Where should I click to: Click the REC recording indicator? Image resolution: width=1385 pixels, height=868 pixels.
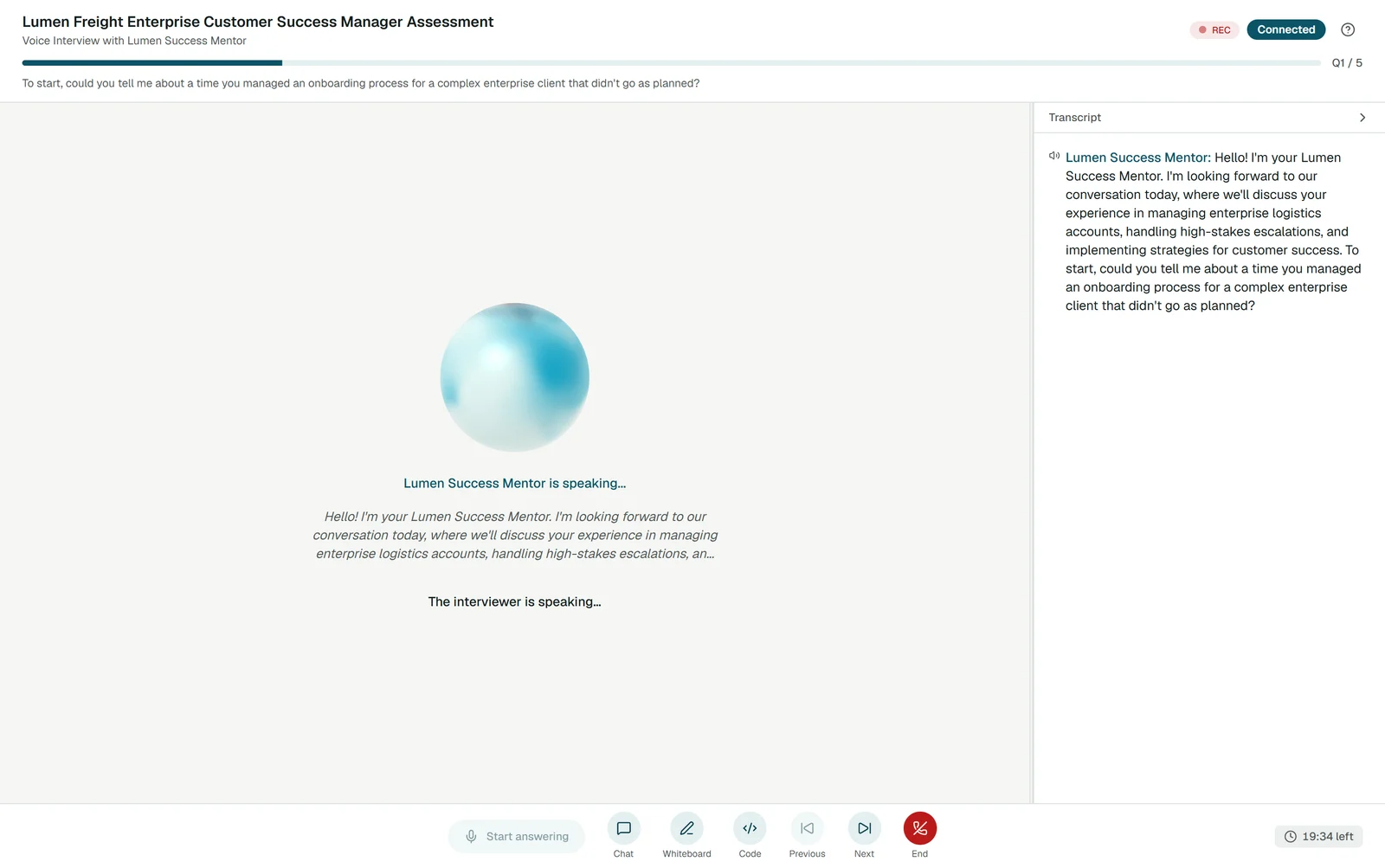coord(1214,29)
